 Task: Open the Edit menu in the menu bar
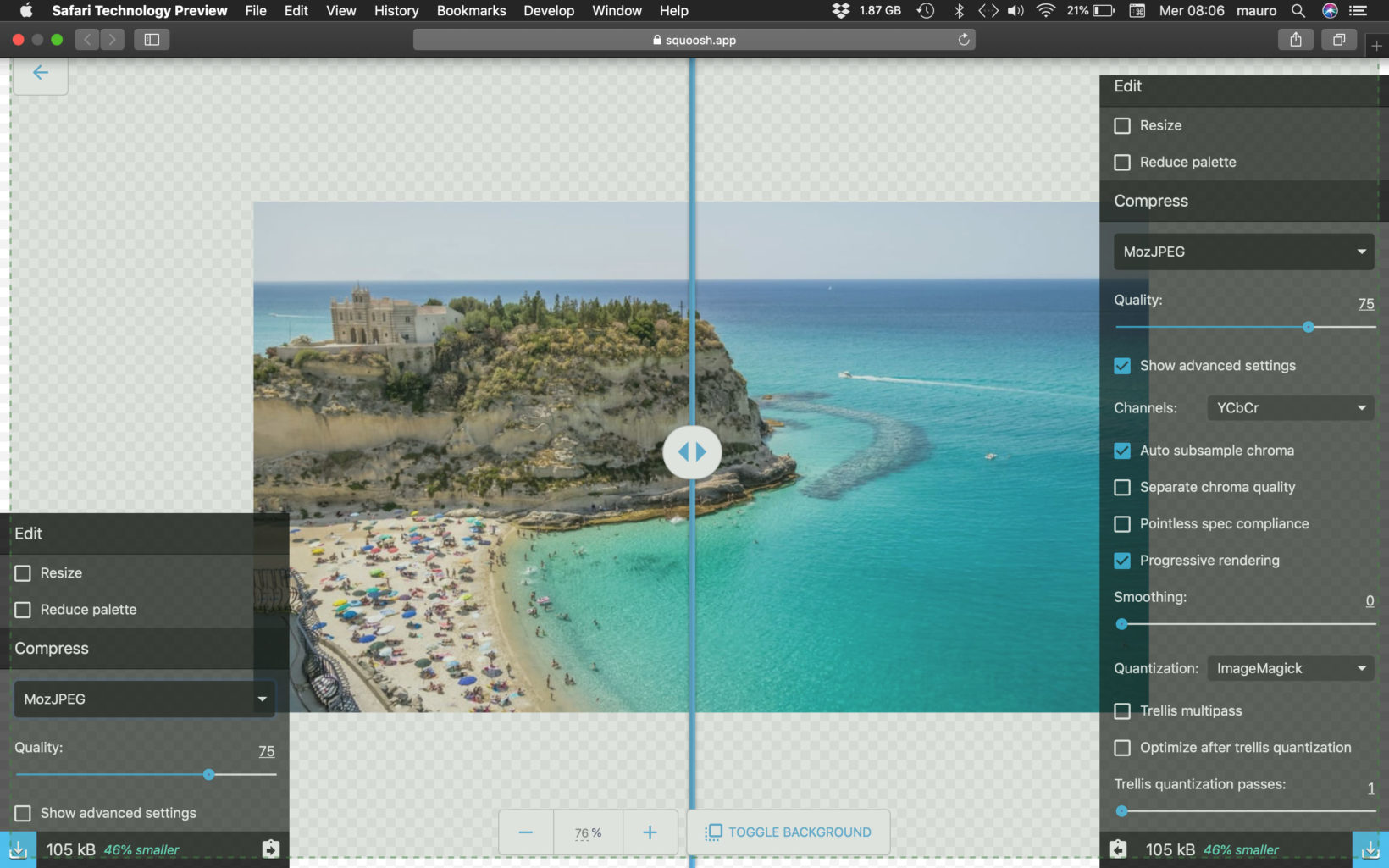(296, 11)
